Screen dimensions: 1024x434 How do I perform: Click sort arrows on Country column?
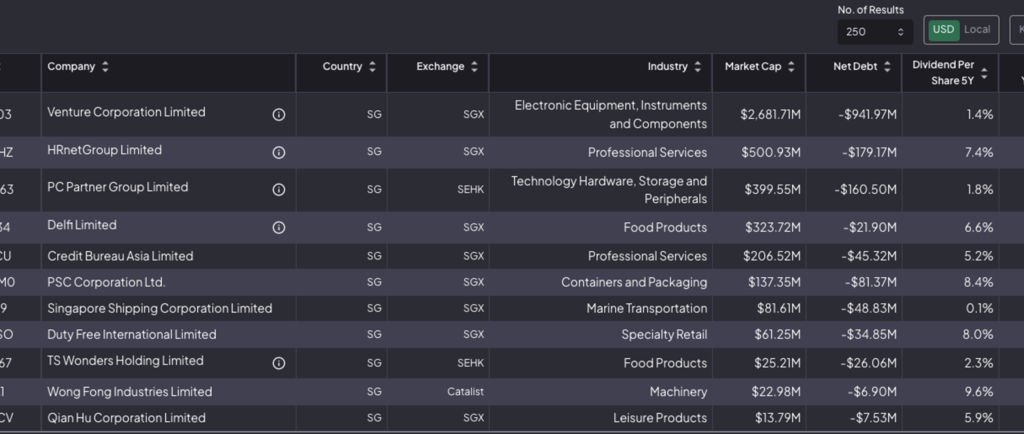[372, 67]
